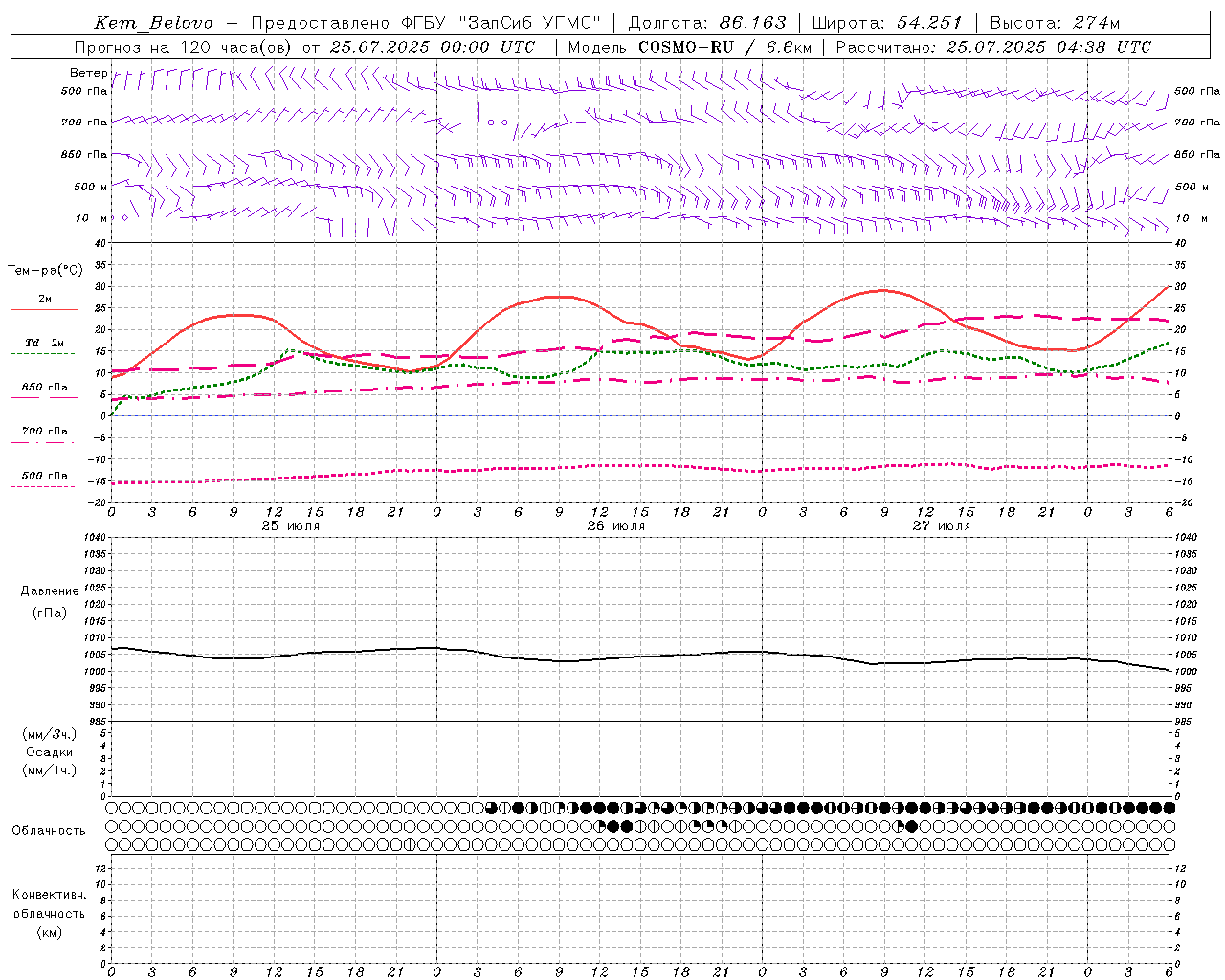Click the "27 июля" date label

click(x=942, y=526)
